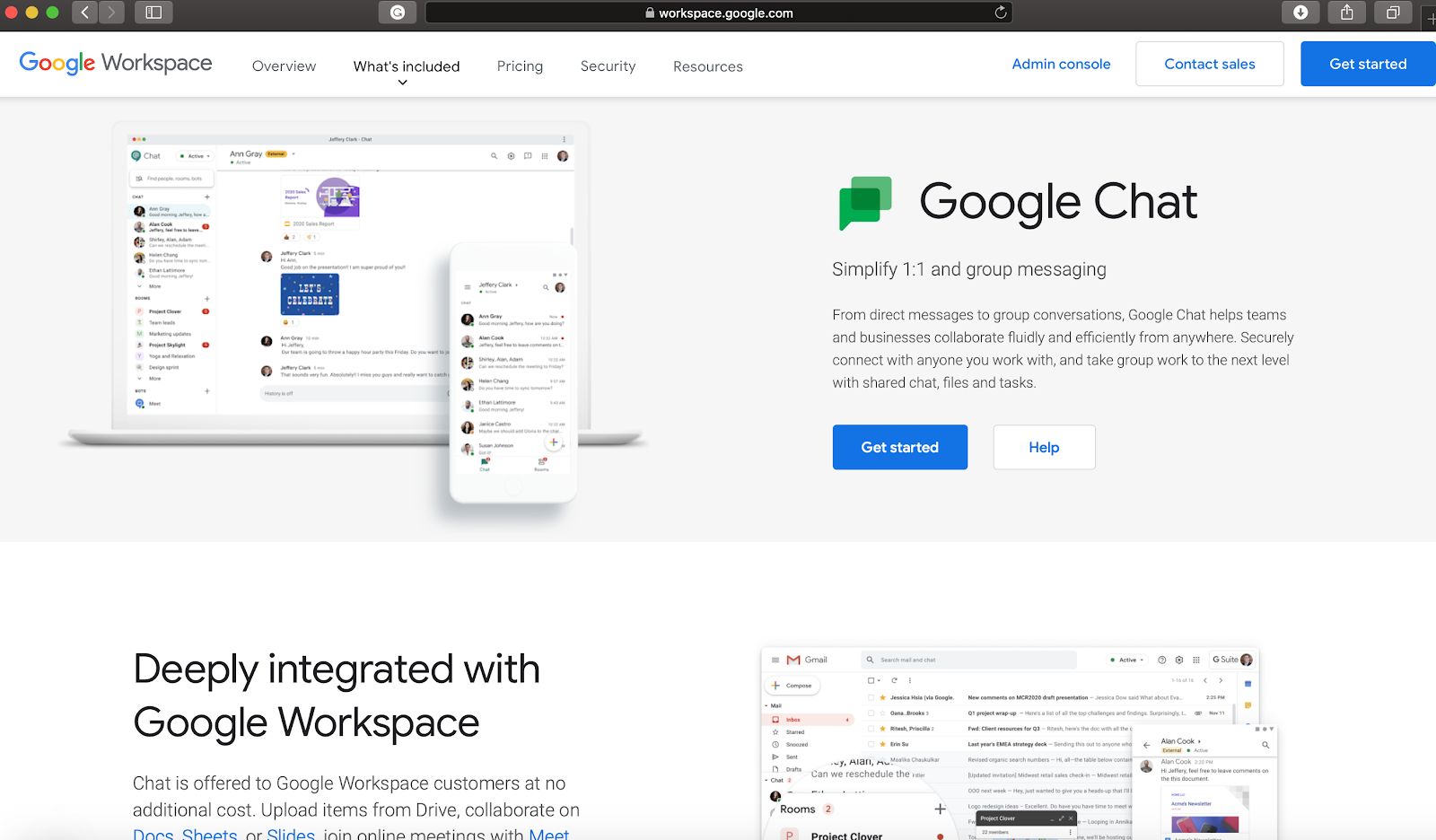Reload the page with the refresh icon
This screenshot has width=1436, height=840.
1001,13
